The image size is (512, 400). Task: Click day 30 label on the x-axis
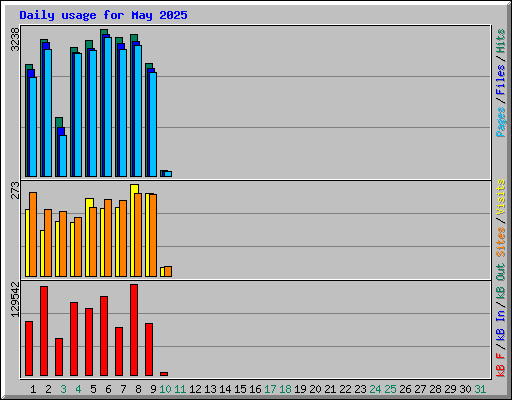tap(465, 389)
